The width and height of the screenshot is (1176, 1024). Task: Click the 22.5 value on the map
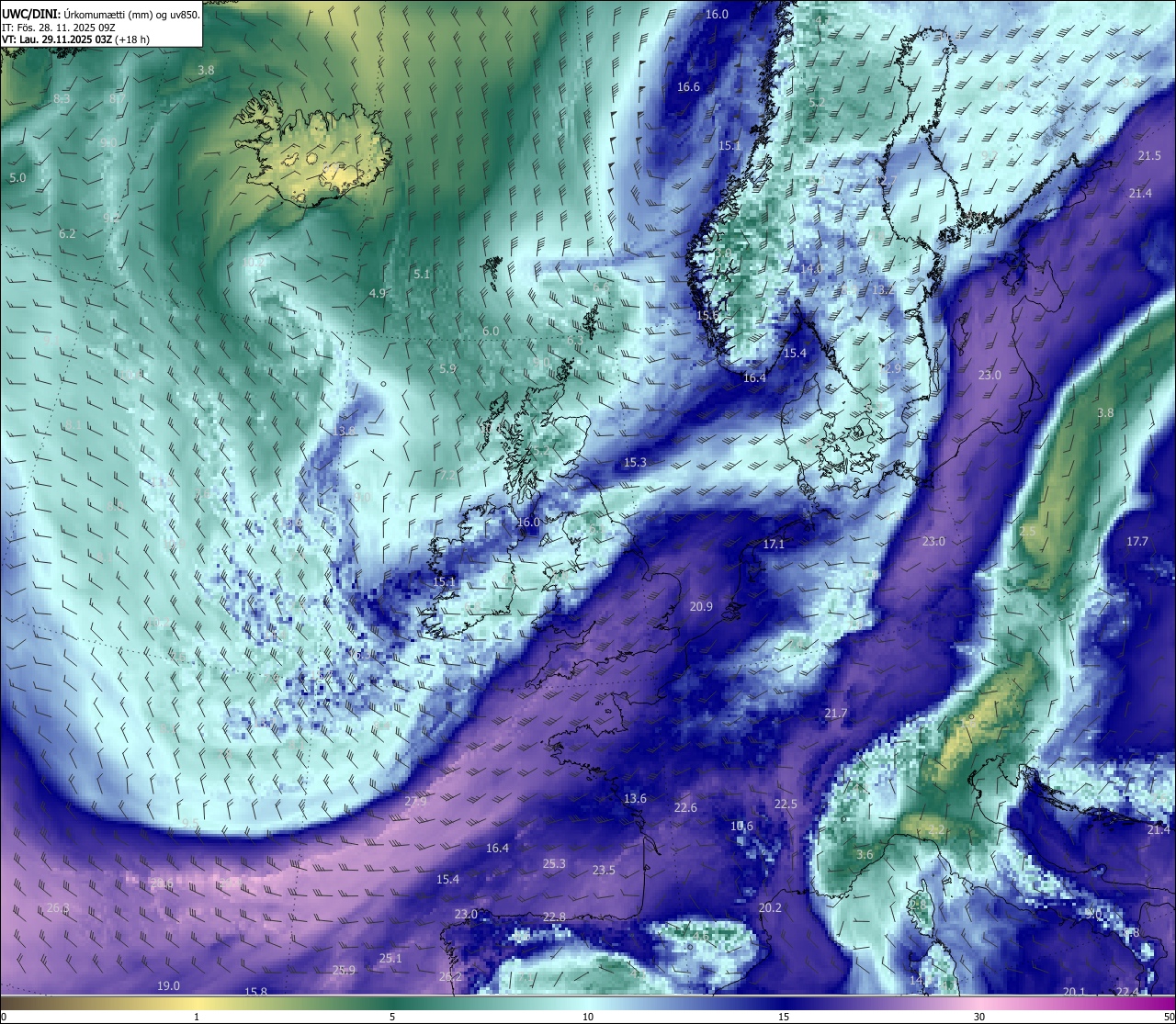(786, 805)
